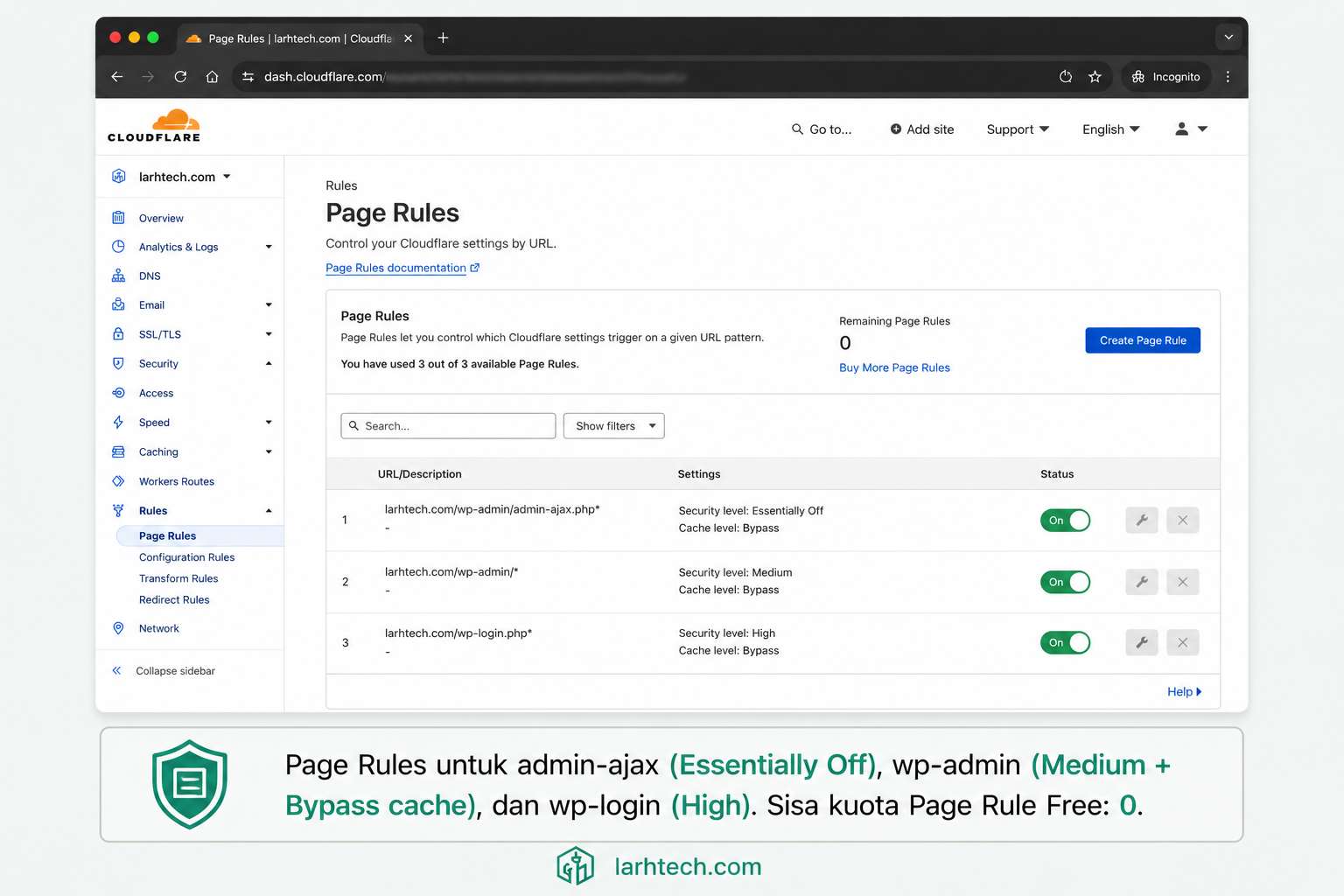Viewport: 1344px width, 896px height.
Task: Click the Cloudflare logo
Action: tap(154, 126)
